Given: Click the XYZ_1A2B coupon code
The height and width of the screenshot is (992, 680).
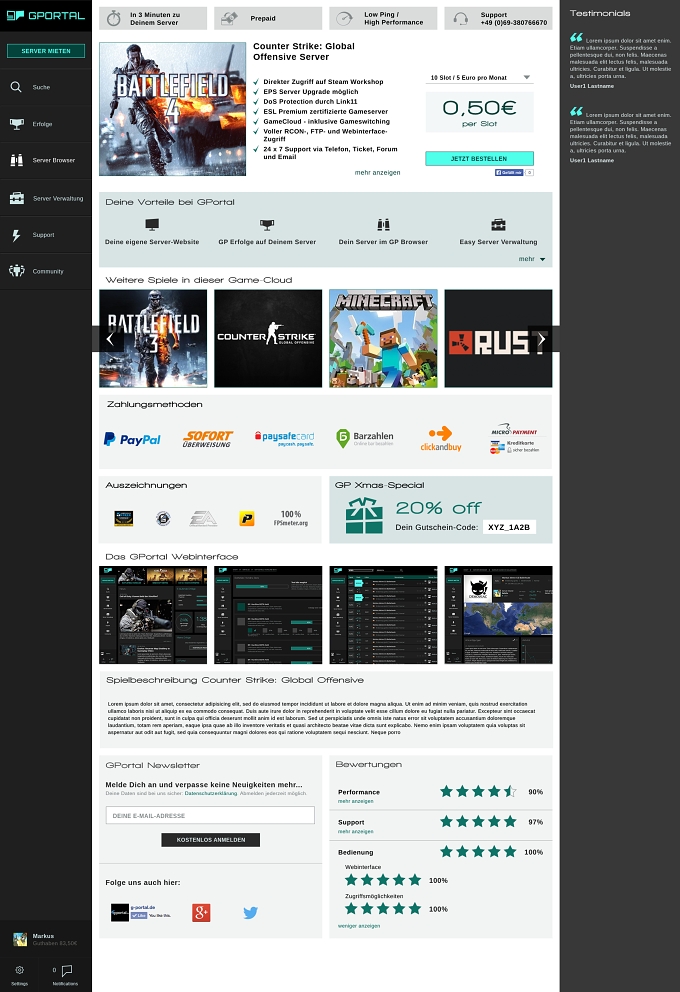Looking at the screenshot, I should click(509, 527).
